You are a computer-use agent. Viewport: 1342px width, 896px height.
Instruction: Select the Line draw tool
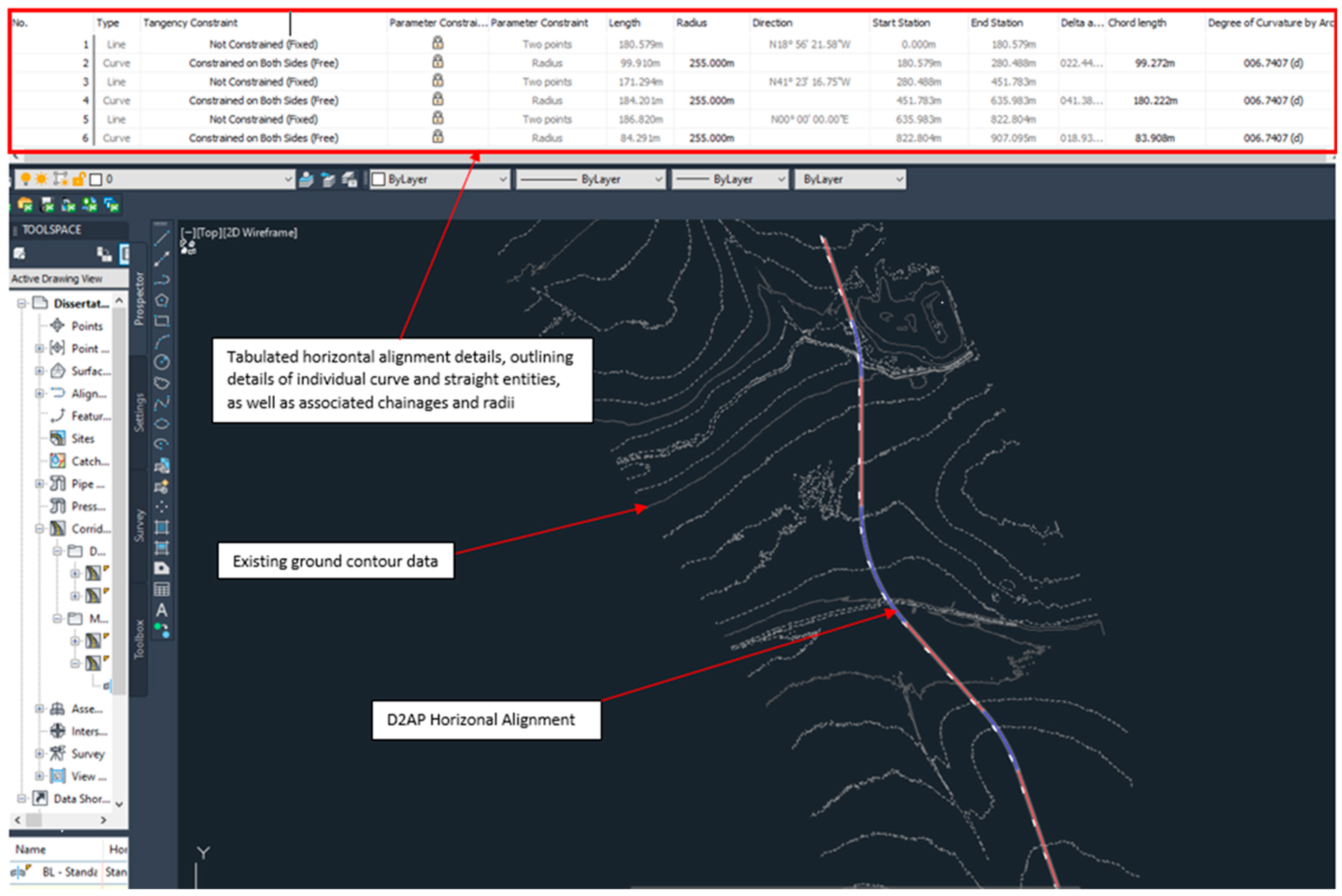pos(162,238)
